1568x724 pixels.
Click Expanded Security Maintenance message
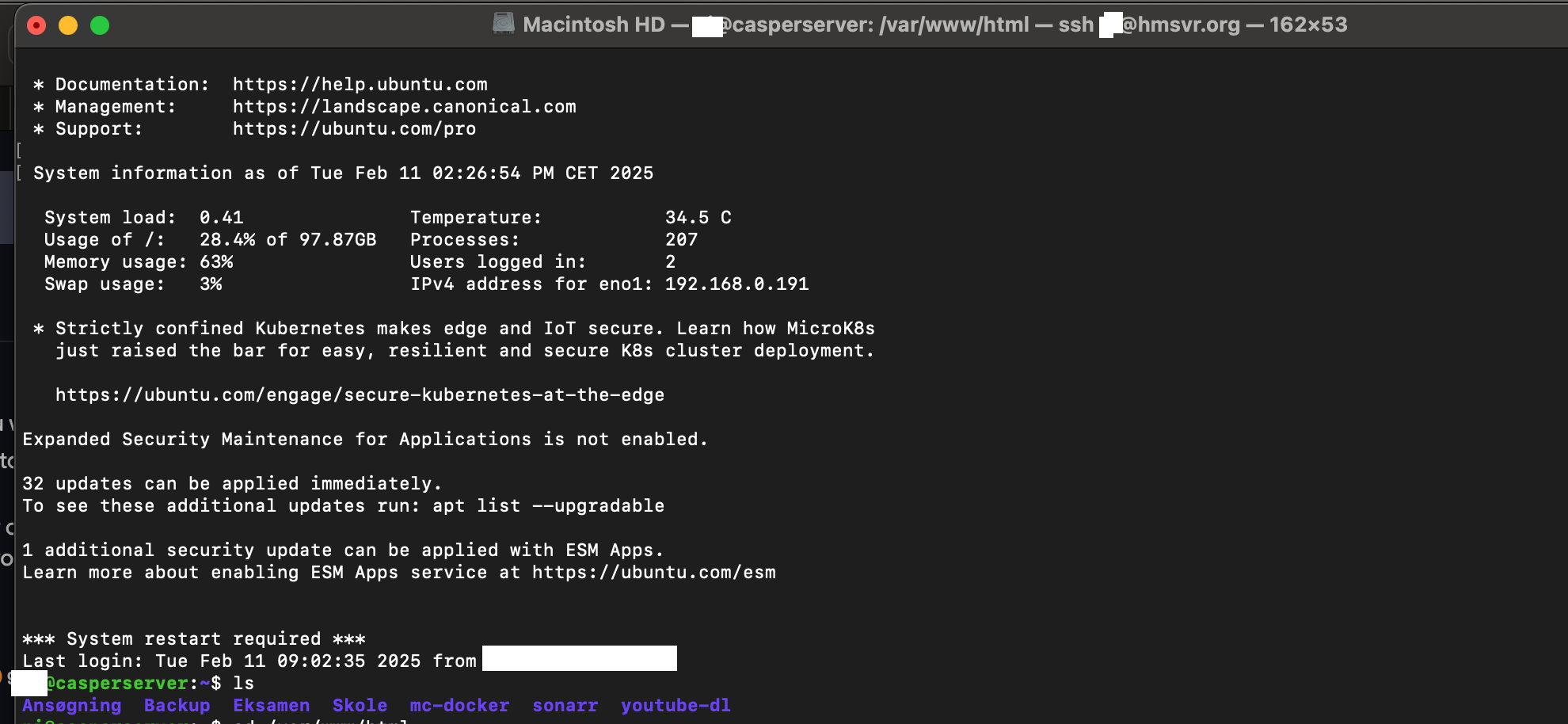pos(365,439)
